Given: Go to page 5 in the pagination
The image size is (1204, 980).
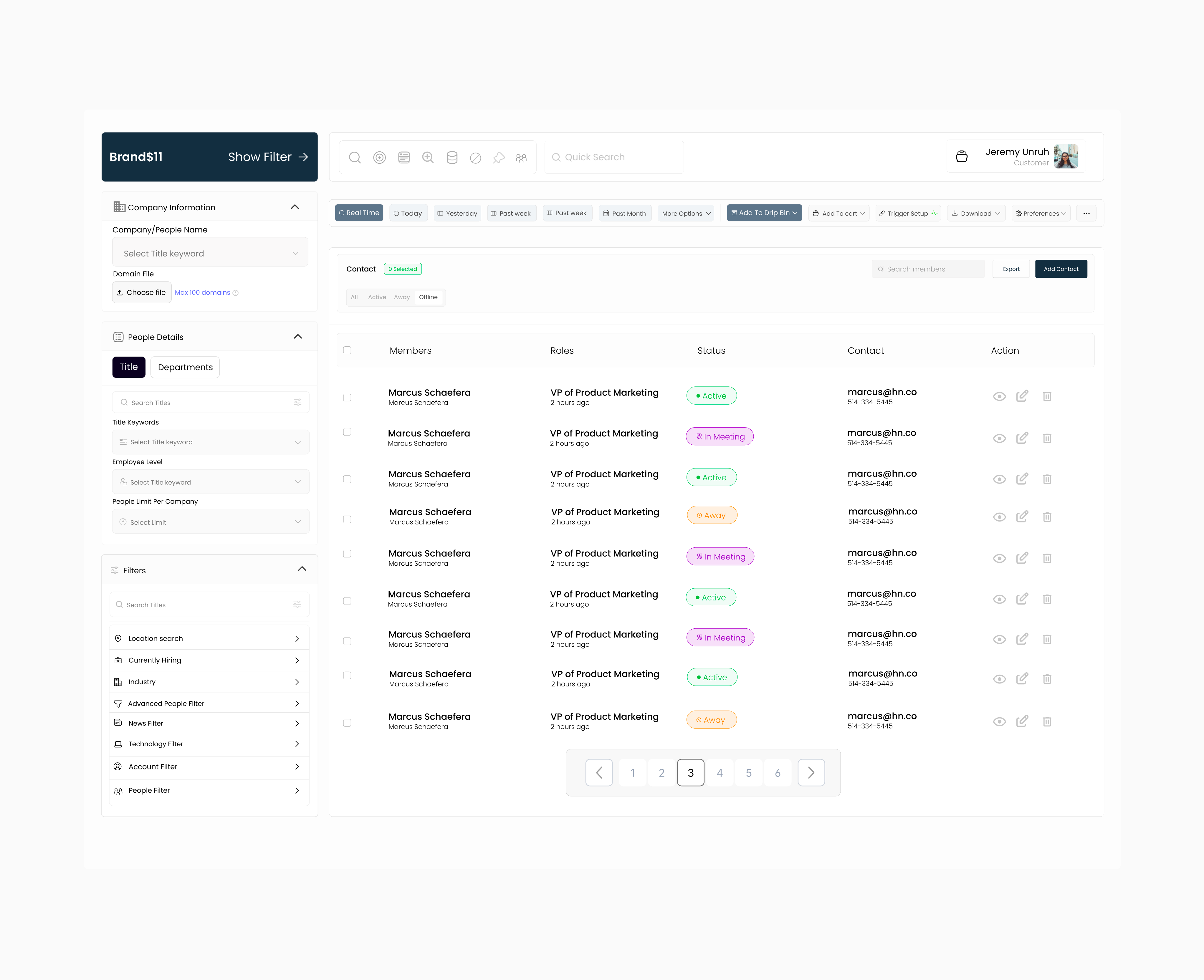Looking at the screenshot, I should 748,772.
